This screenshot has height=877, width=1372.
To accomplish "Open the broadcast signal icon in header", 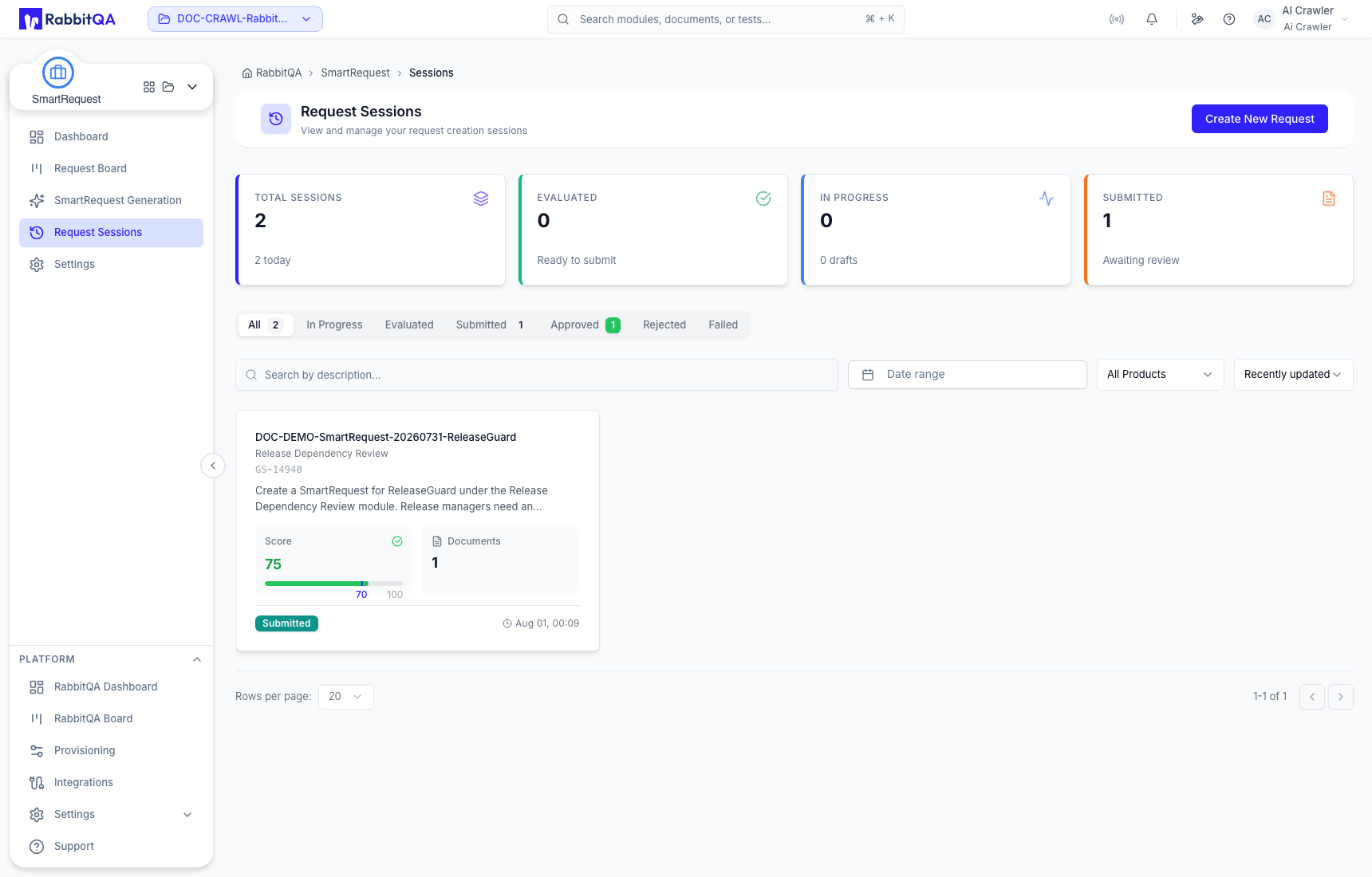I will (1117, 19).
